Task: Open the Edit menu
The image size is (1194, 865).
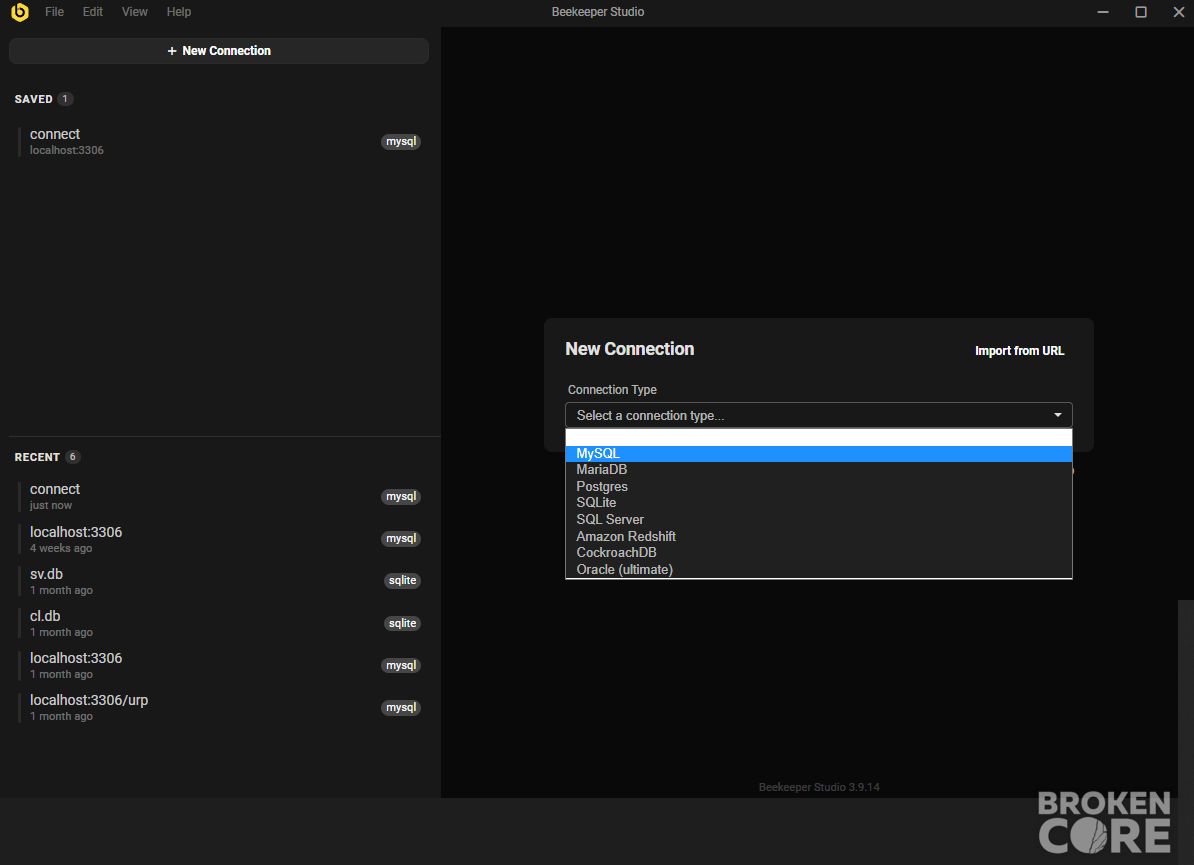Action: pos(92,11)
